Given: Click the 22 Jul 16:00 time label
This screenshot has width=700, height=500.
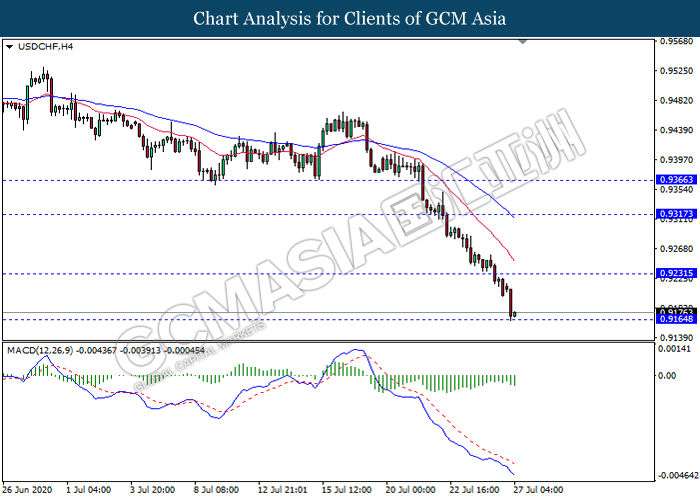Looking at the screenshot, I should tap(475, 490).
